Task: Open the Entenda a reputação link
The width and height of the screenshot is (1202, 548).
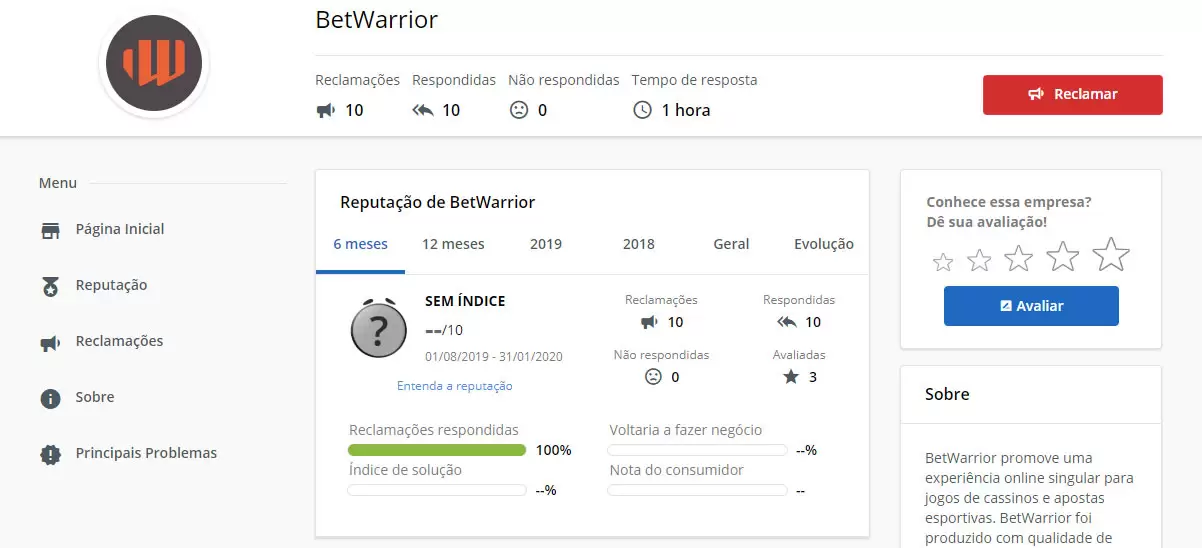Action: tap(455, 386)
